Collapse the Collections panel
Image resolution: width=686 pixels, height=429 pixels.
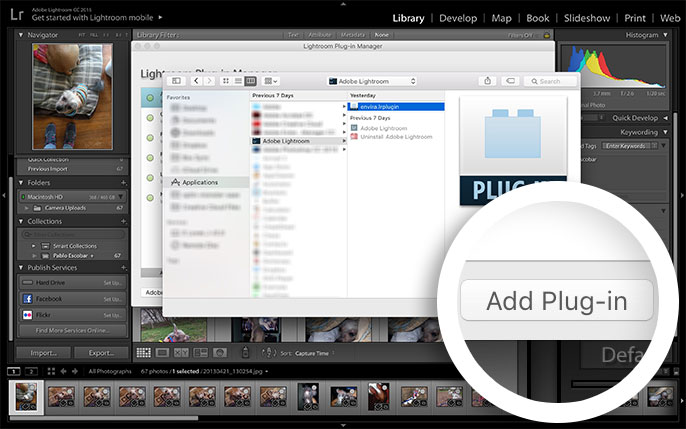pyautogui.click(x=21, y=222)
